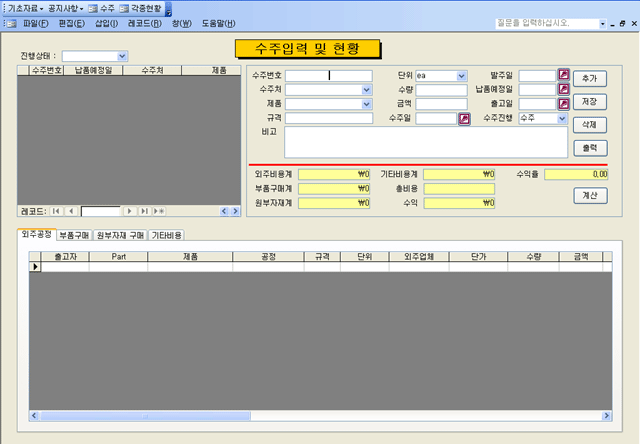Click 수주처 column header in order list
640x444 pixels.
click(152, 70)
